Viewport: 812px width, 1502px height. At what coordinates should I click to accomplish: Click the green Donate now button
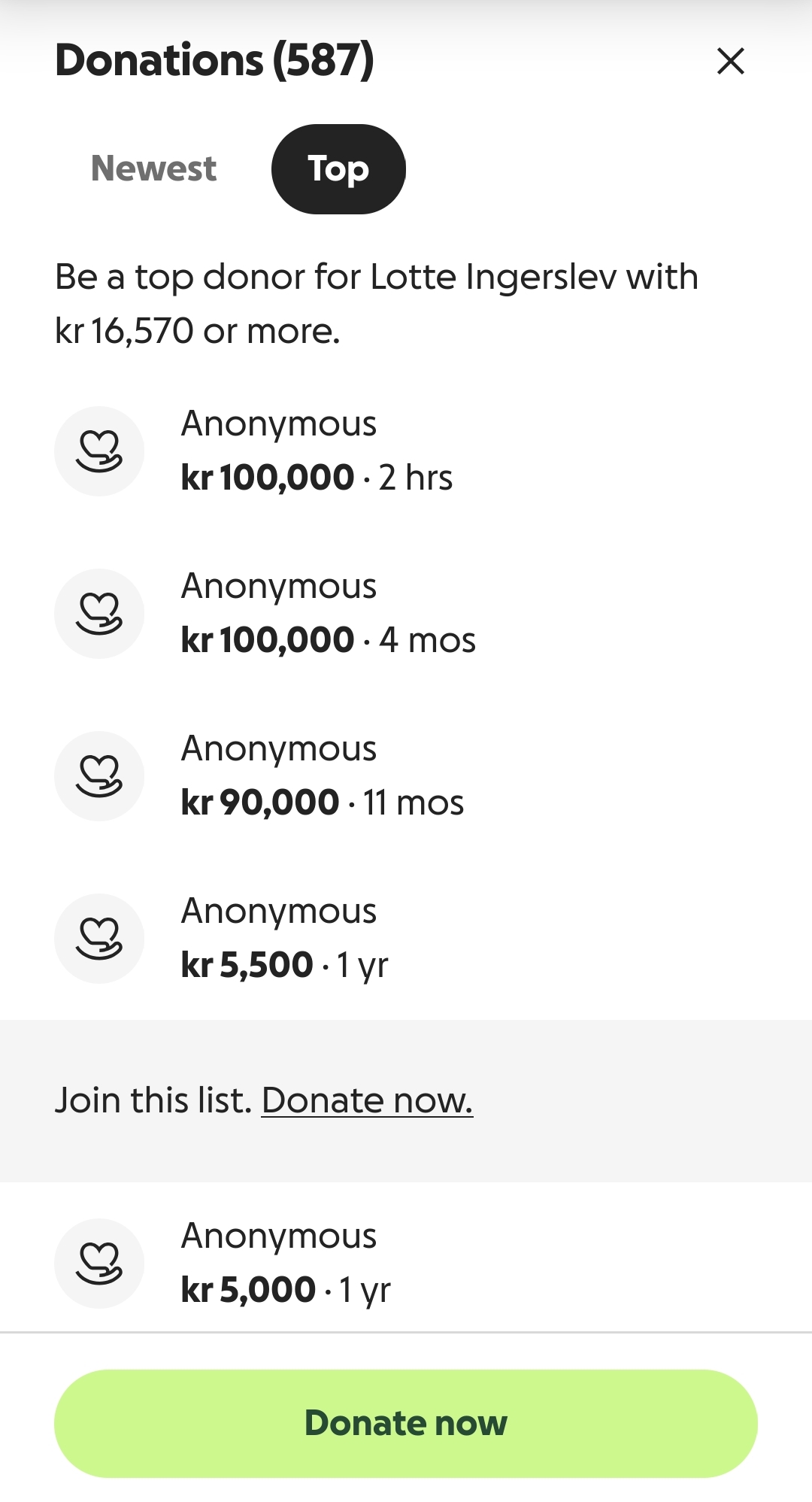[x=406, y=1423]
